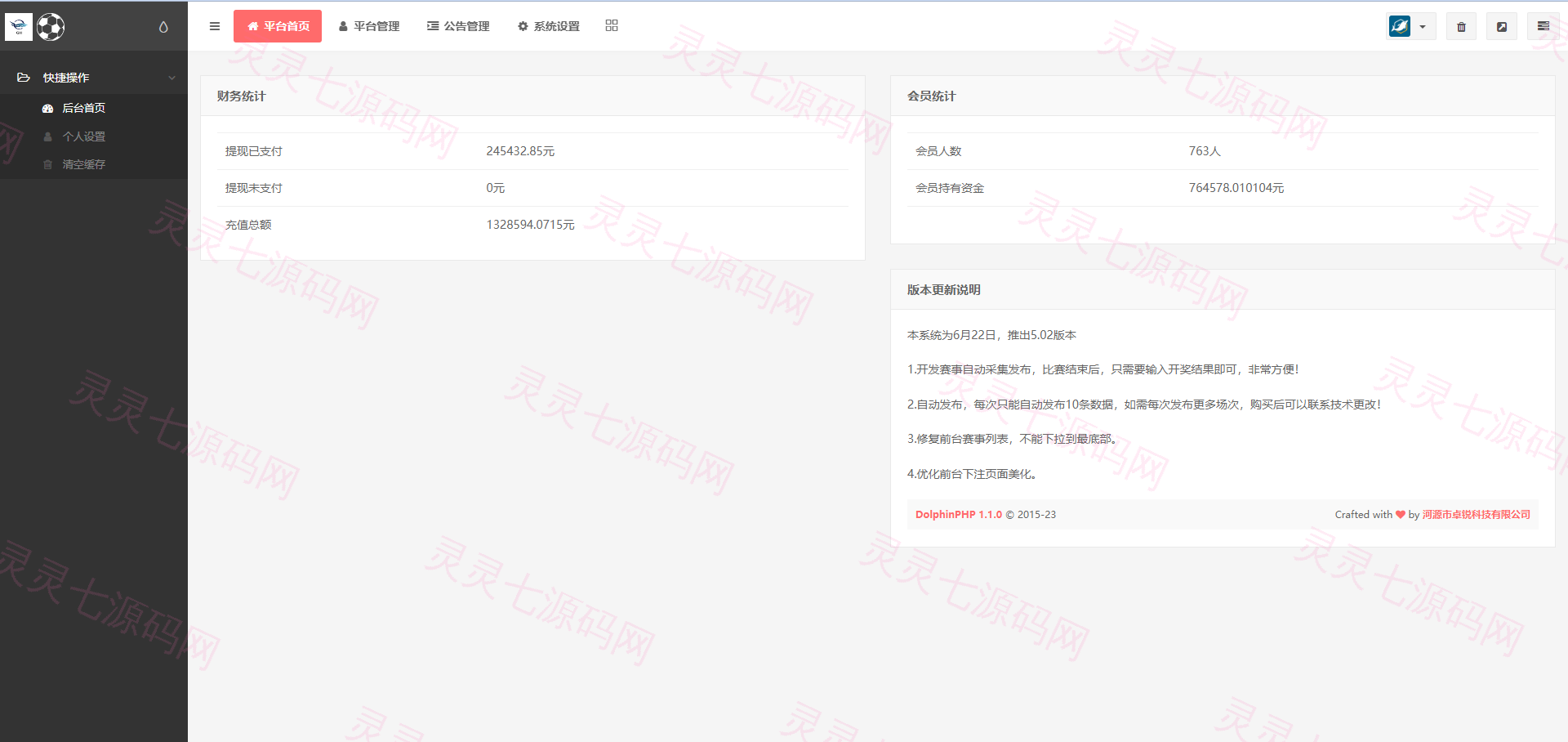Open the DolphinPHP 1.1.0 link

coord(959,514)
